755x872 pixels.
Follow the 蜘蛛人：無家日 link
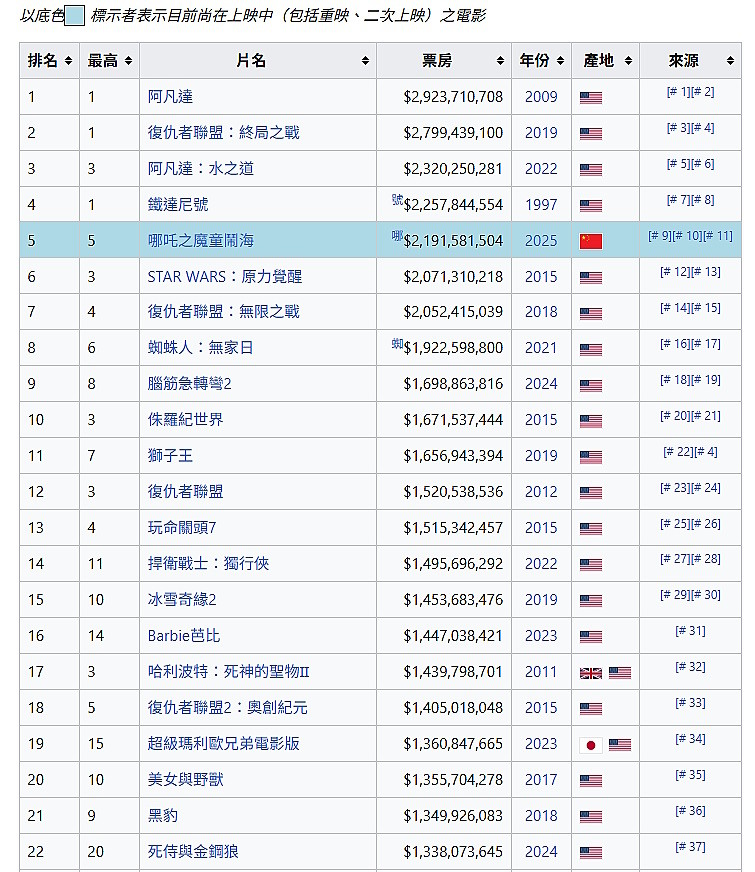(201, 348)
